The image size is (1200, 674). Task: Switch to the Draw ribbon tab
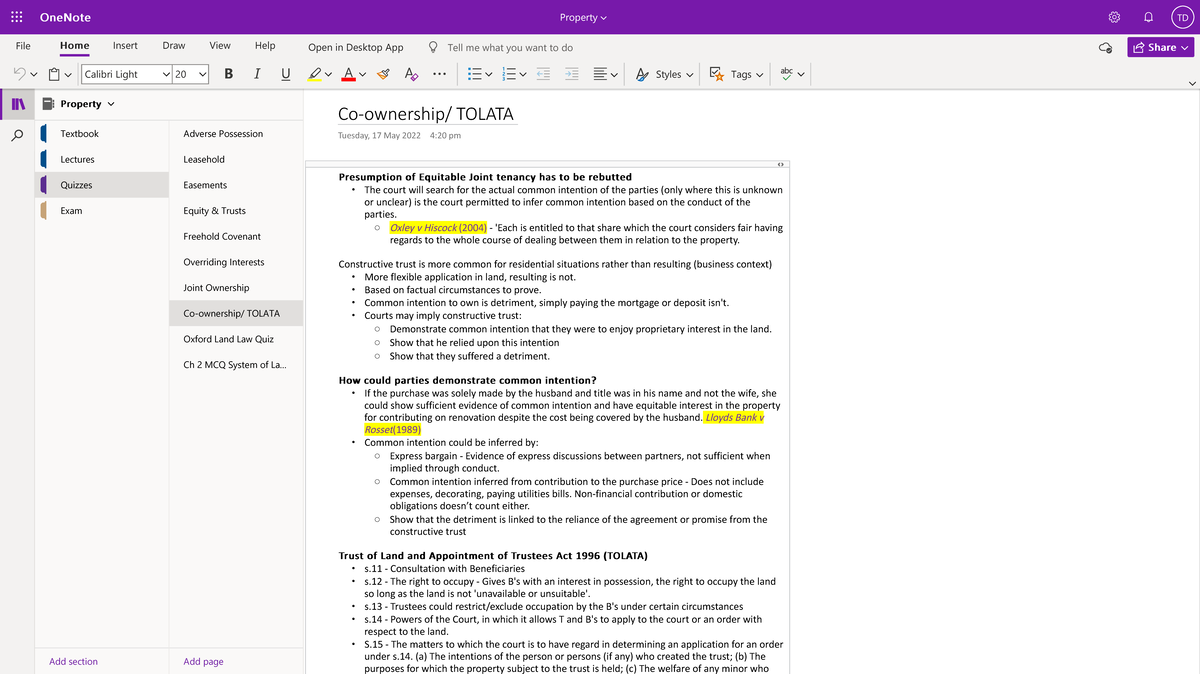(173, 45)
